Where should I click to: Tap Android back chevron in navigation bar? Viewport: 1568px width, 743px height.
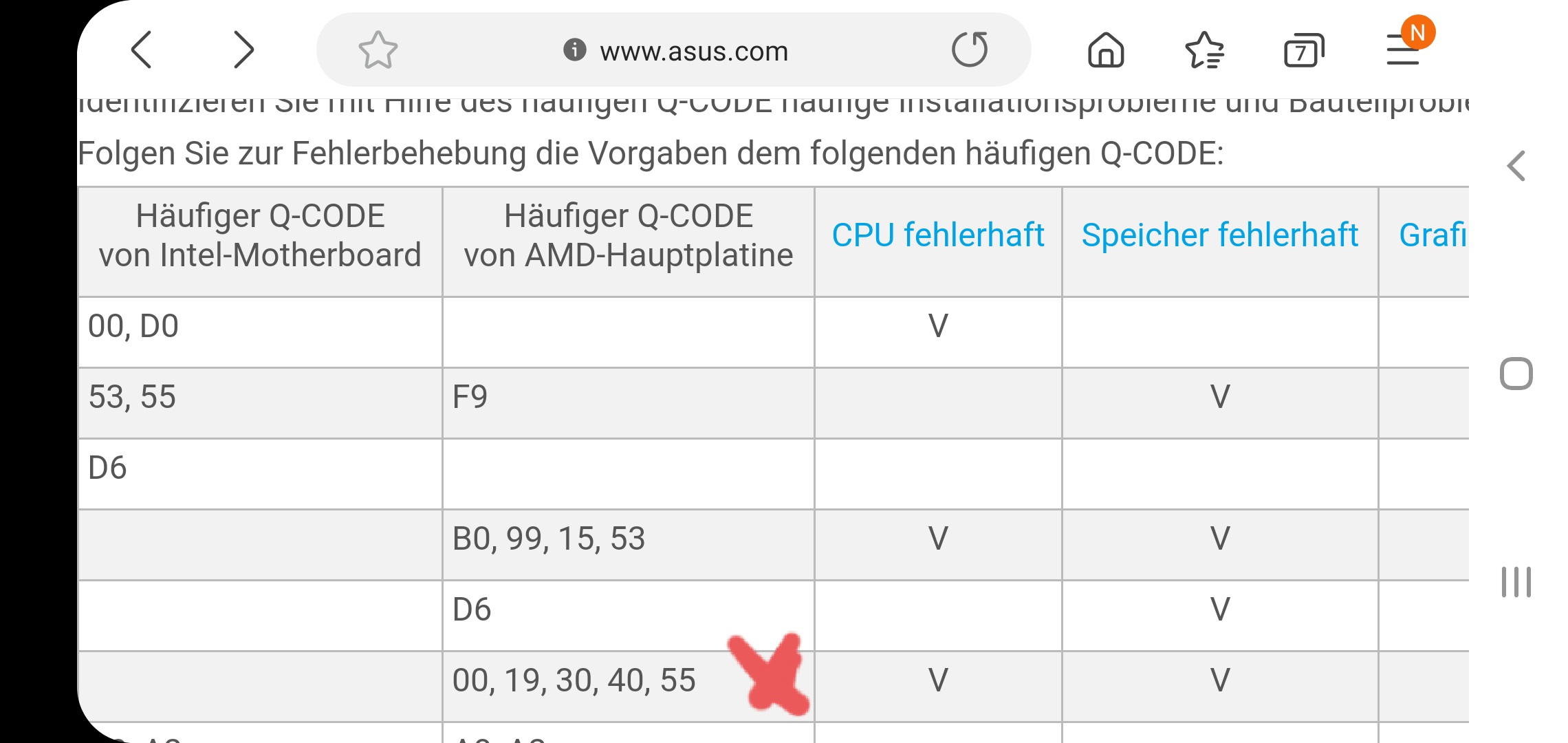click(x=1516, y=166)
